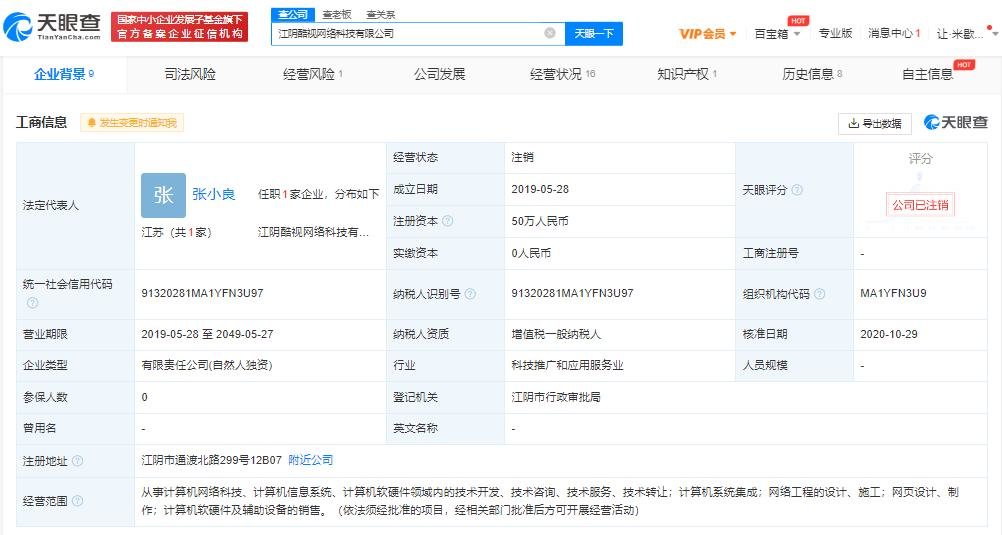Open 消息中心 notifications
This screenshot has height=535, width=1002.
pyautogui.click(x=894, y=33)
